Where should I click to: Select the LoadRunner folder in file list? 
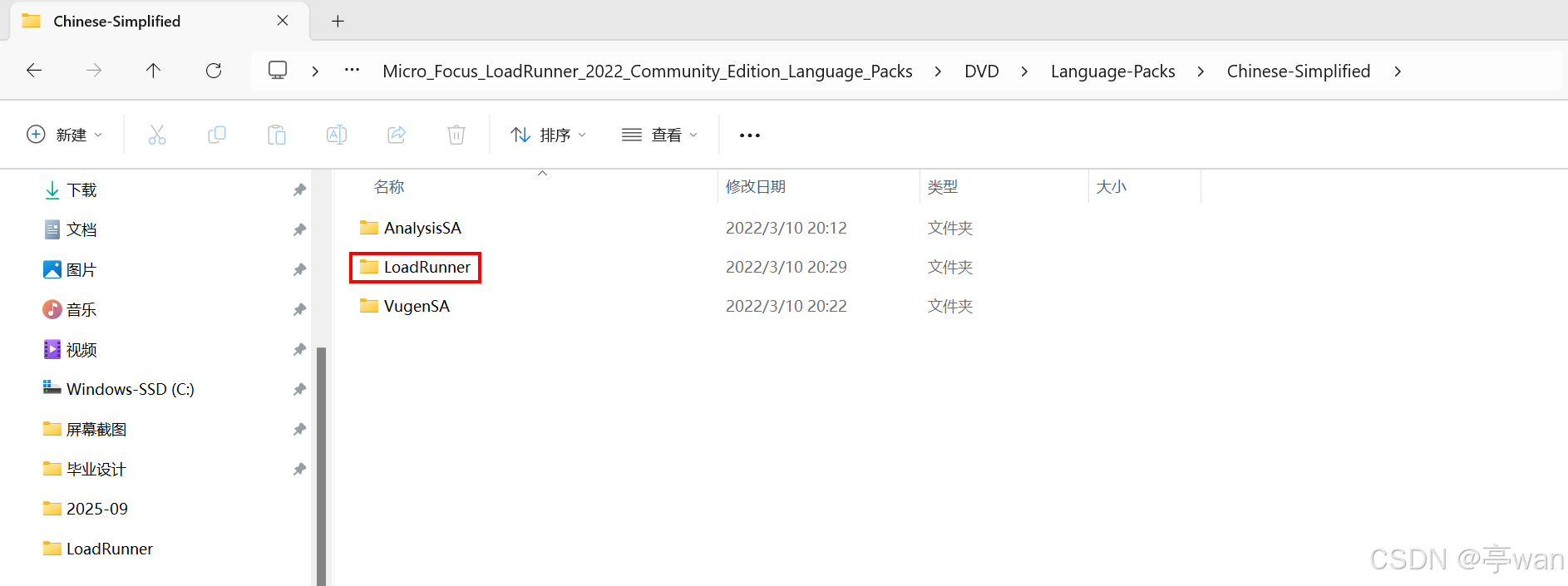pyautogui.click(x=427, y=267)
